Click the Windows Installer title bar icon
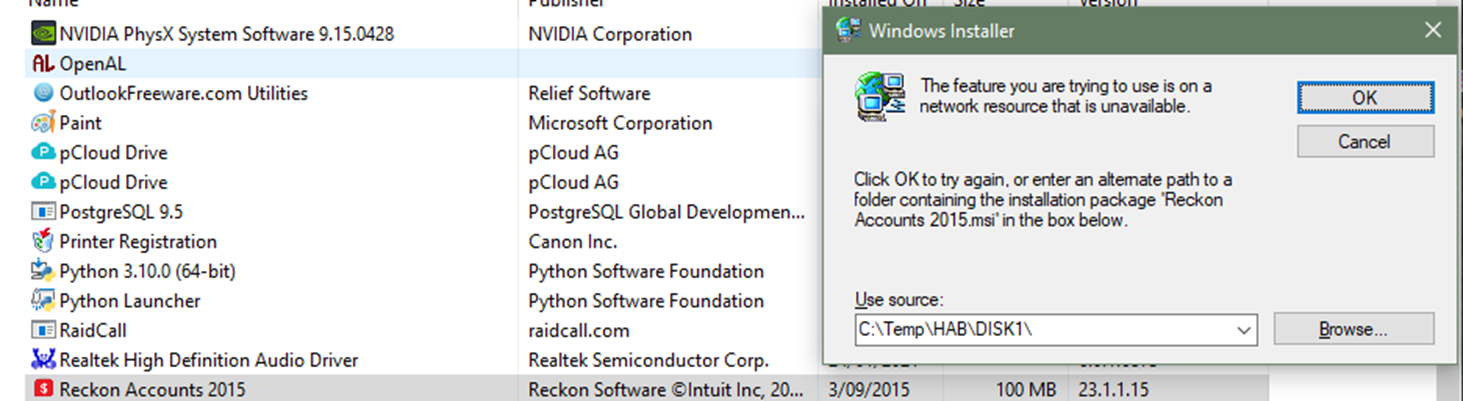 [x=848, y=30]
